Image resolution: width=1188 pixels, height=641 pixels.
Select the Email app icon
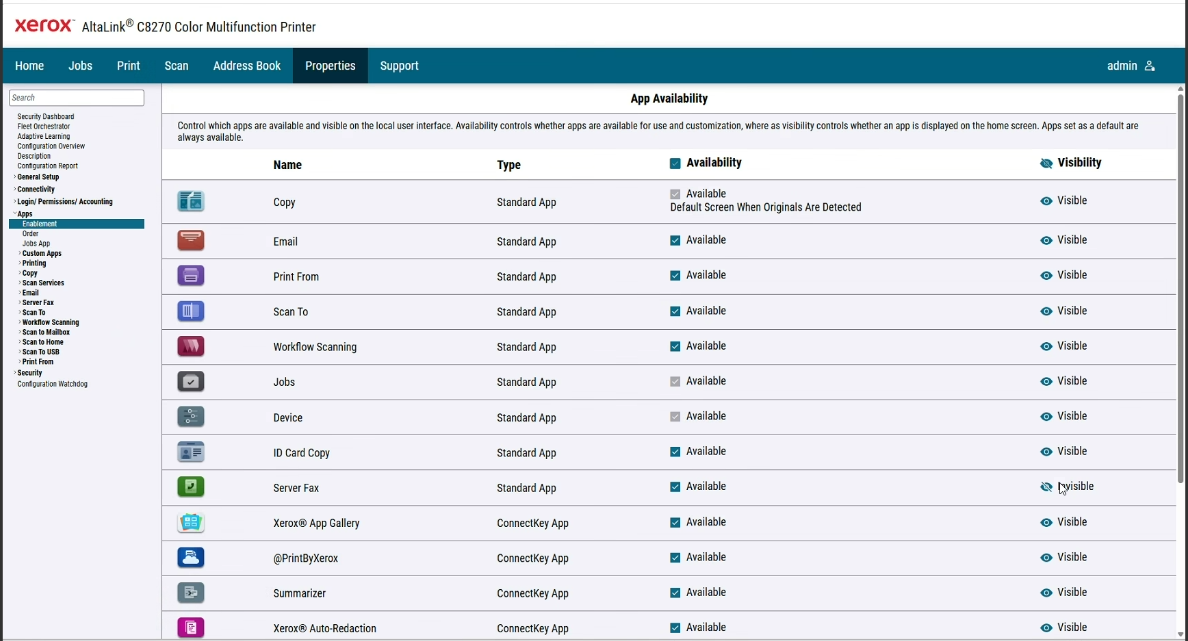(190, 239)
